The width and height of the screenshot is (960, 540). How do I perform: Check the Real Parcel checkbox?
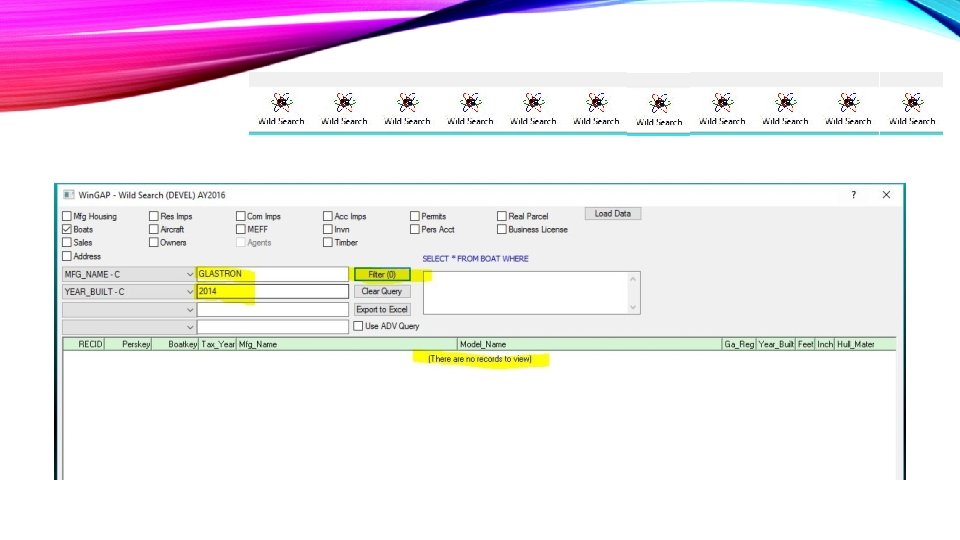(x=501, y=216)
